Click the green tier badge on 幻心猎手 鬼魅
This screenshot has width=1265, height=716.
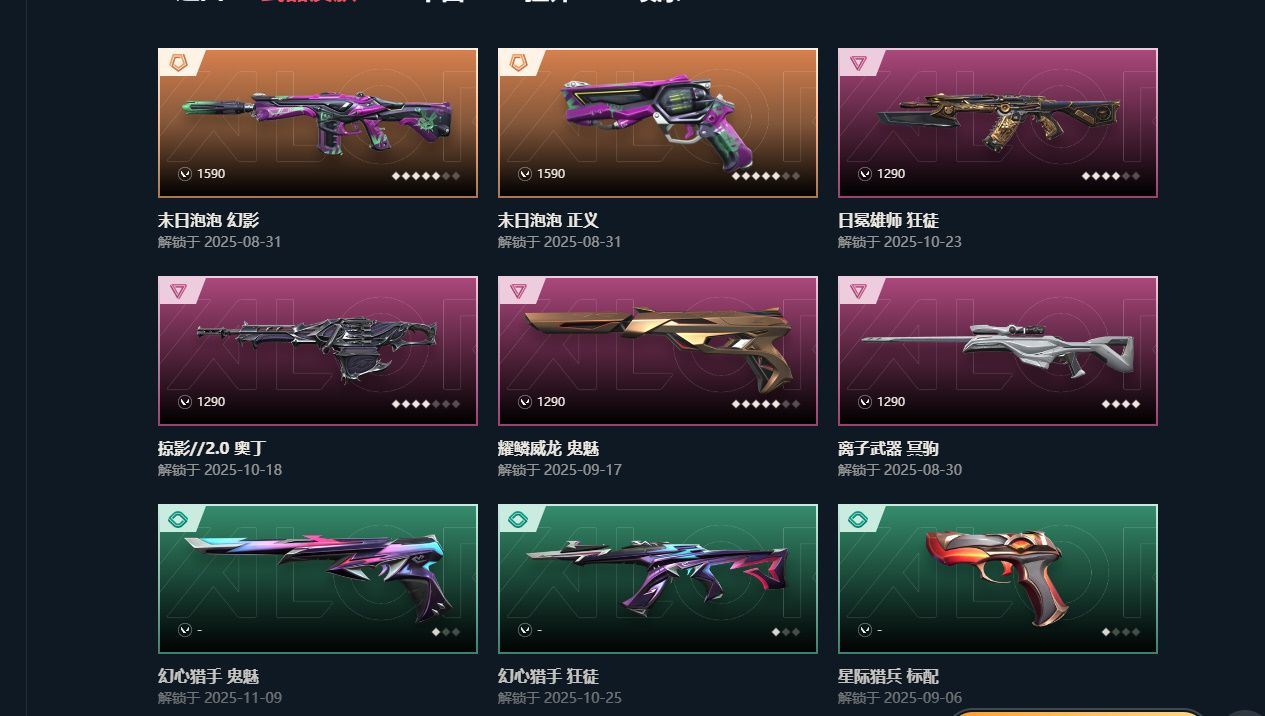pos(178,519)
